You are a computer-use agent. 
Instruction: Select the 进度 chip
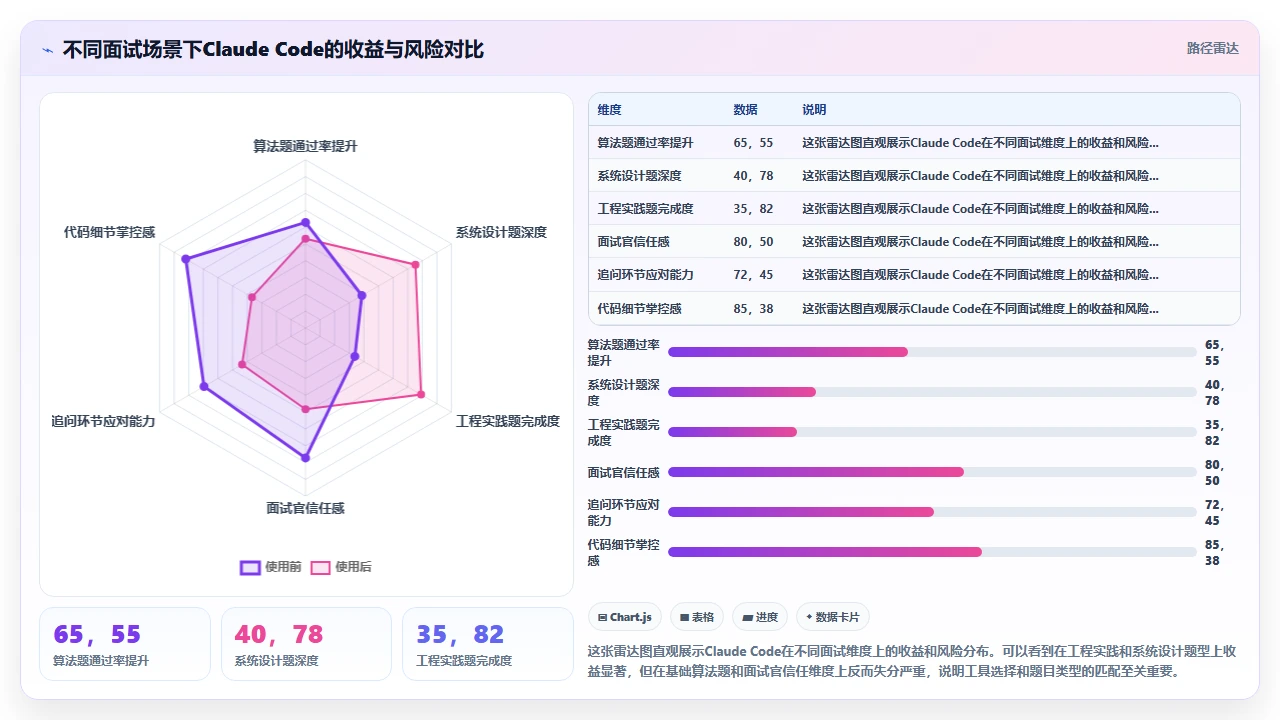pos(760,617)
